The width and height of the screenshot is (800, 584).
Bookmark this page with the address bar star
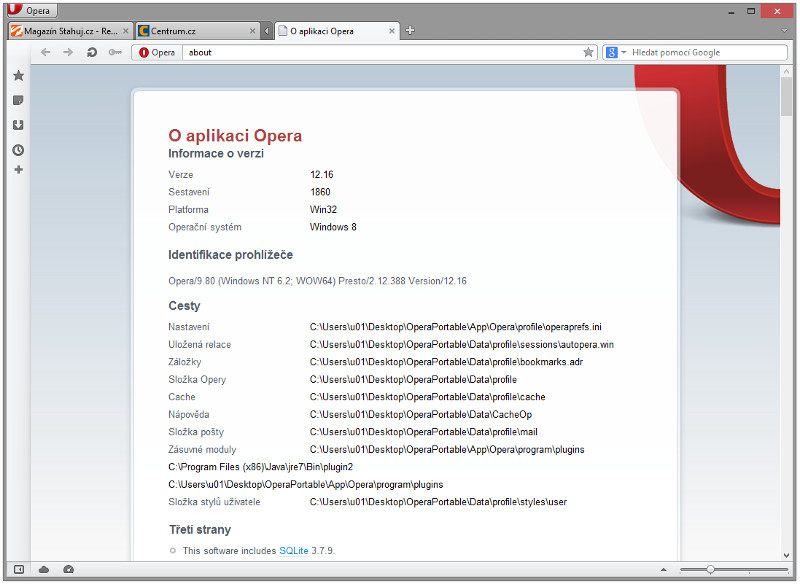click(588, 52)
